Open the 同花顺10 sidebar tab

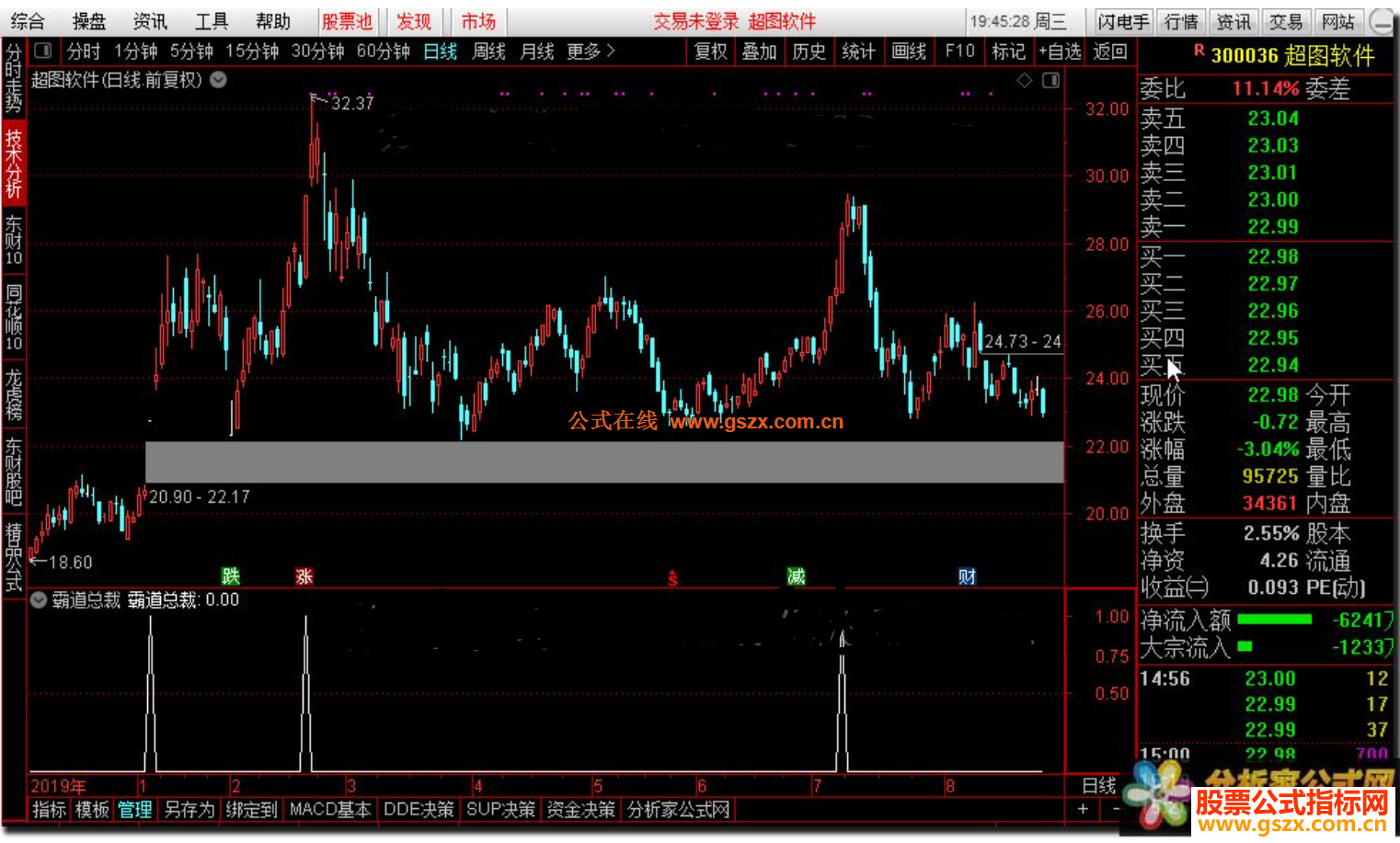pyautogui.click(x=14, y=318)
